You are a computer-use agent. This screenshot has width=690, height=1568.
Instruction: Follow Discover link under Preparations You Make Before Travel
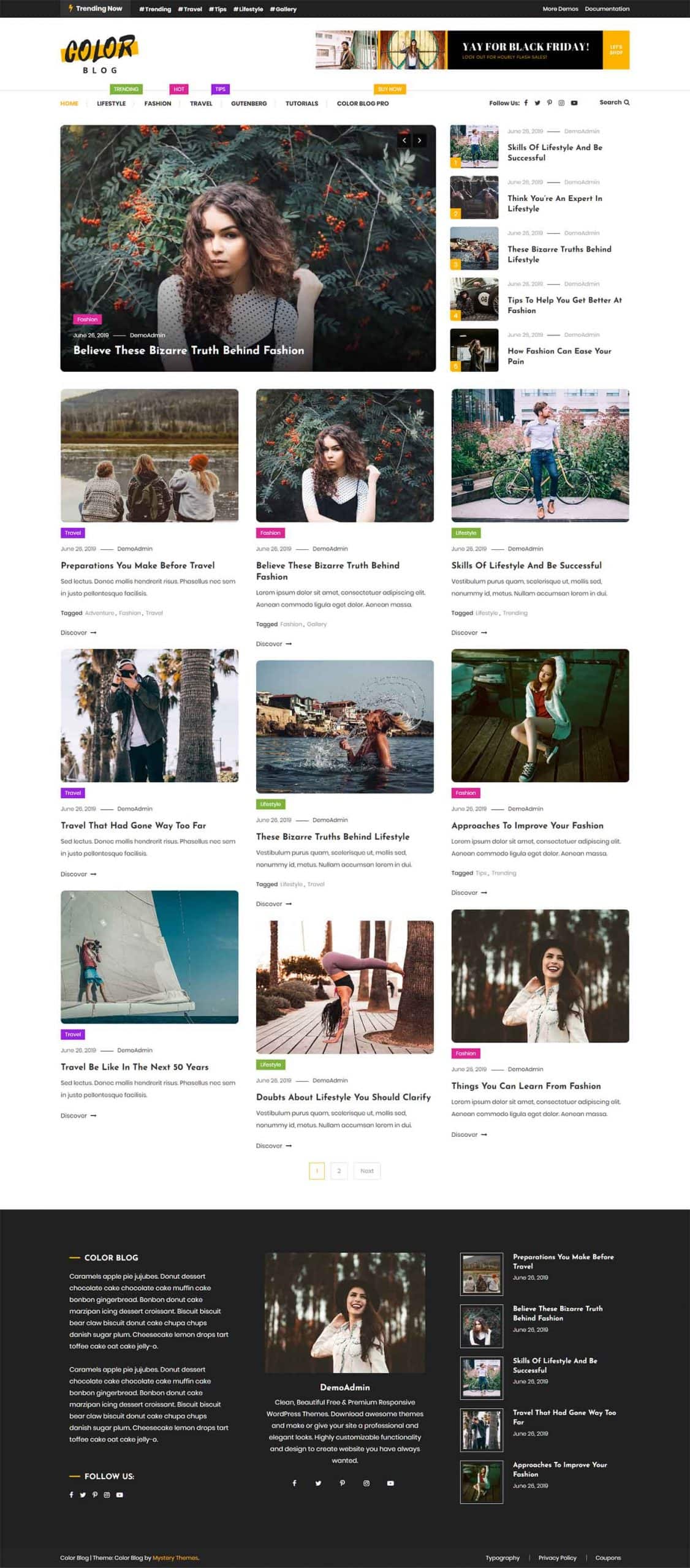tap(78, 633)
